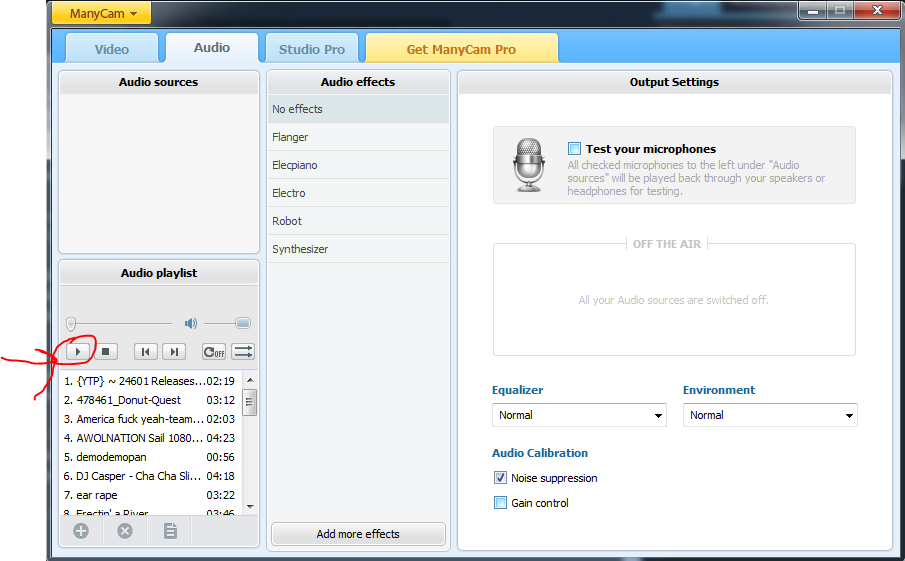Open the playlist document icon
Screen dimensions: 905x561
[170, 531]
